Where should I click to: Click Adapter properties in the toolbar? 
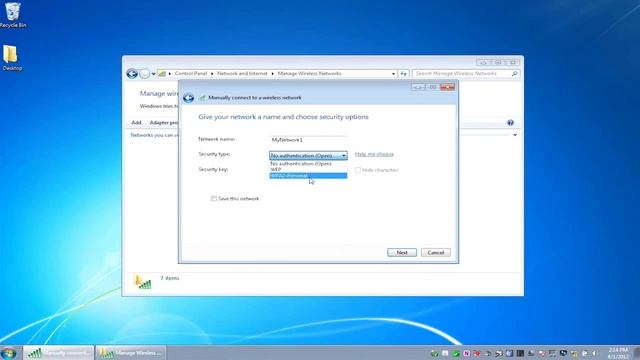click(x=163, y=122)
